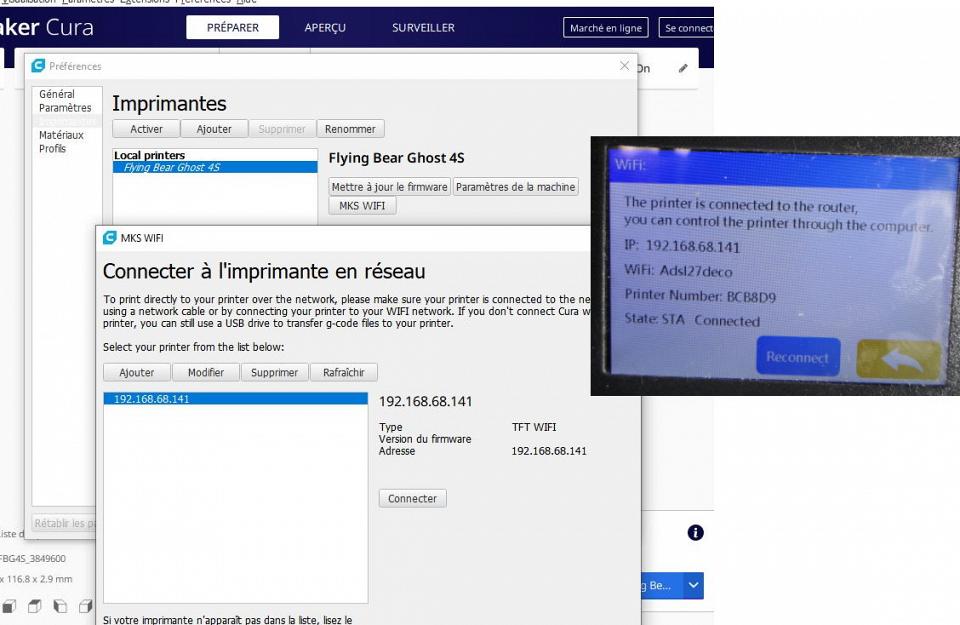Switch to front view cube icon
This screenshot has width=960, height=625.
tap(9, 606)
